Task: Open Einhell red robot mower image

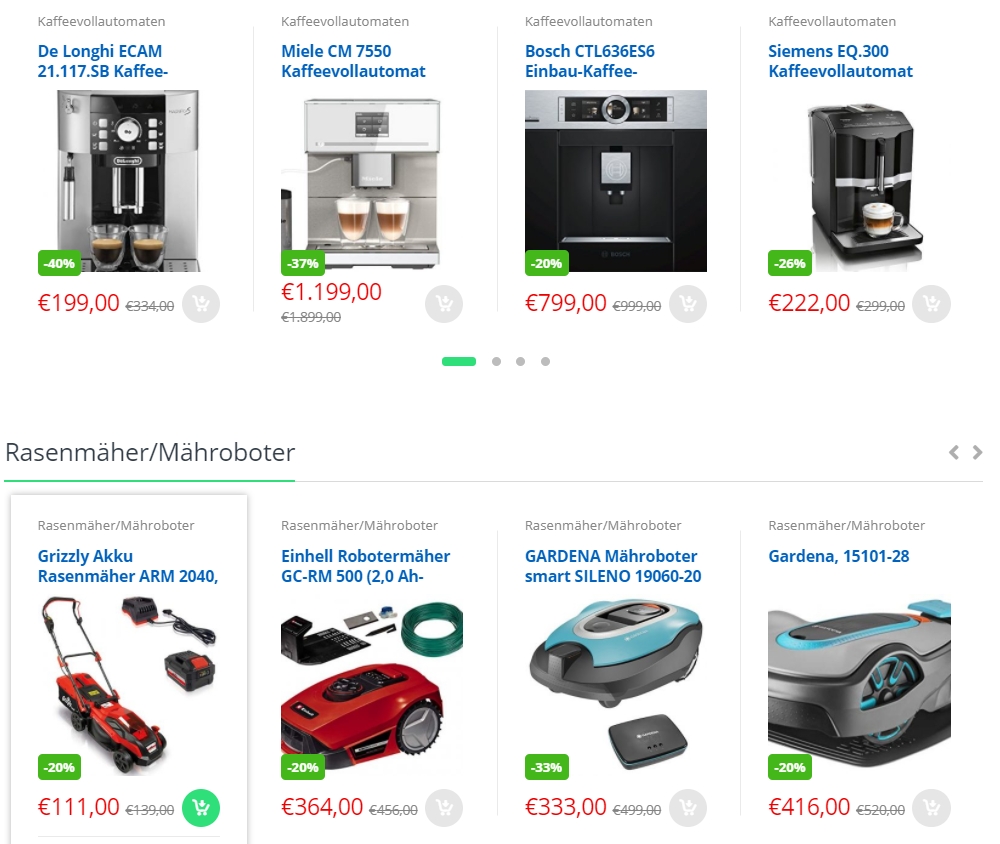Action: [372, 686]
